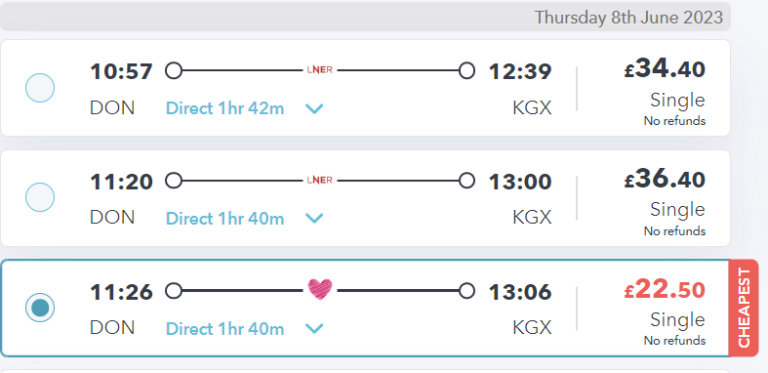Click the arrival circle marker for 13:00
768x373 pixels.
[467, 181]
